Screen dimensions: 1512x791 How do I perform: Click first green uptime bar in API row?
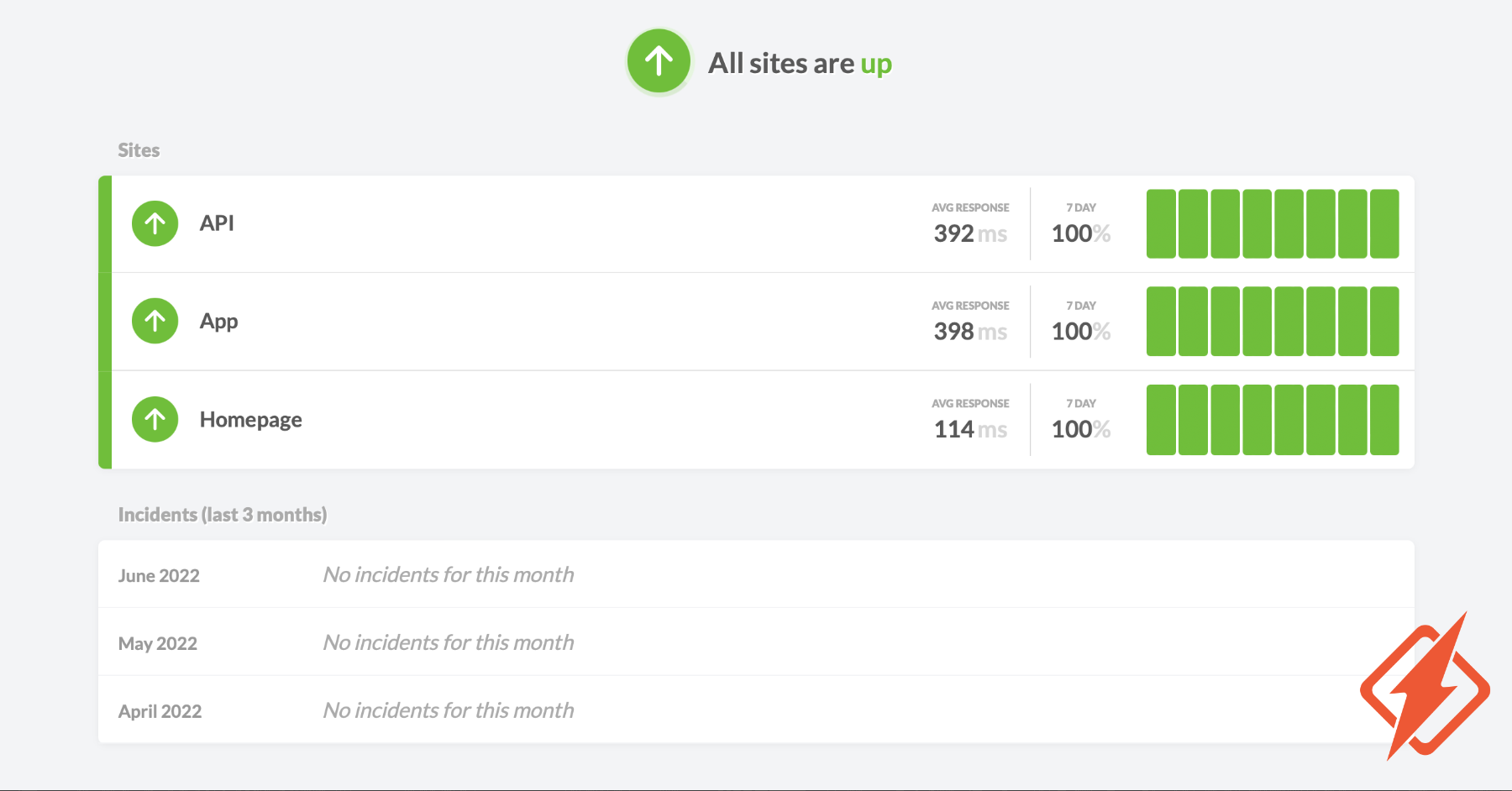click(x=1161, y=223)
